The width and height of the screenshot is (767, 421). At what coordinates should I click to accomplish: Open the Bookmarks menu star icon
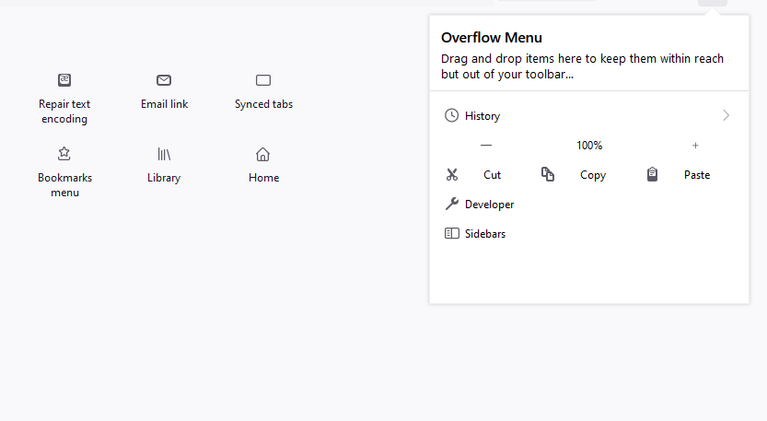64,154
